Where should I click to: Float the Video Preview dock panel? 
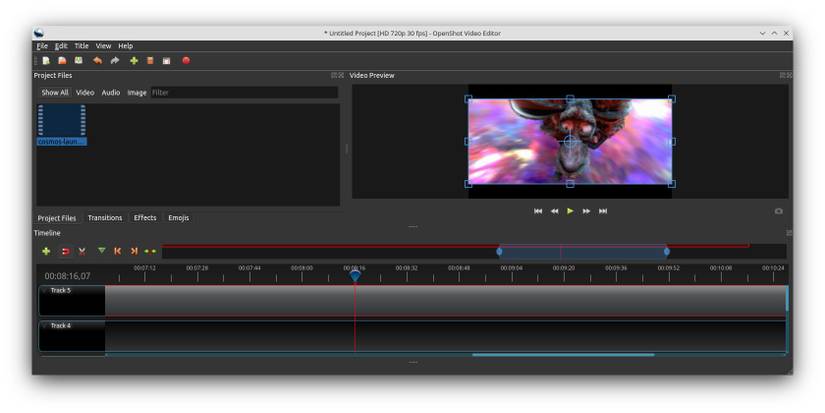782,75
